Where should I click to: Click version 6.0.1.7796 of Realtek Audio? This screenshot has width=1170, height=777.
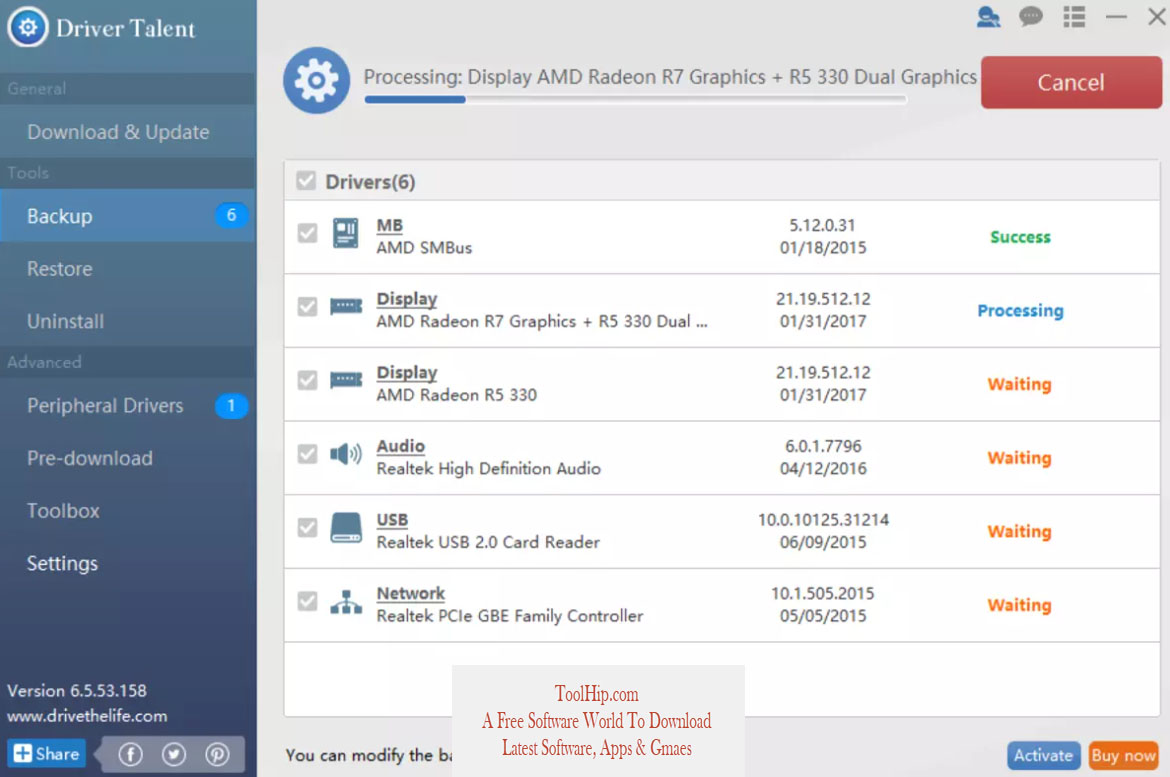[823, 446]
